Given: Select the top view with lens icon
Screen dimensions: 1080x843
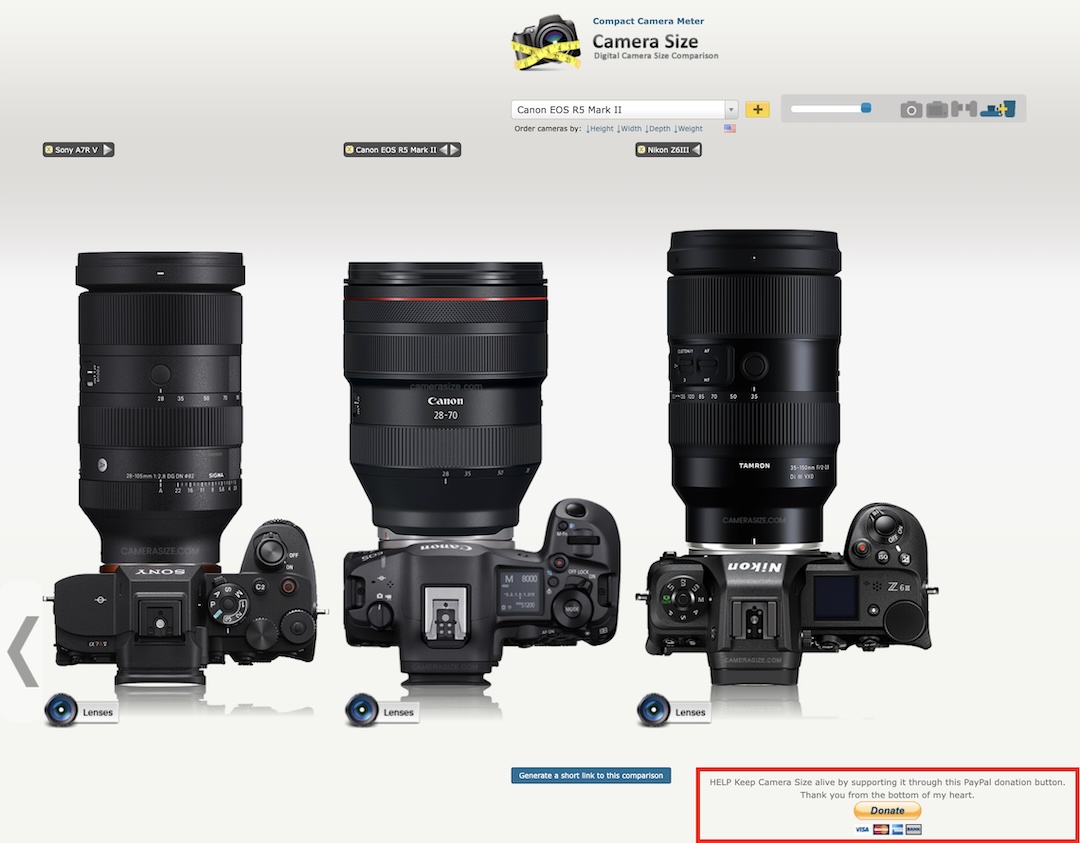Looking at the screenshot, I should 997,109.
